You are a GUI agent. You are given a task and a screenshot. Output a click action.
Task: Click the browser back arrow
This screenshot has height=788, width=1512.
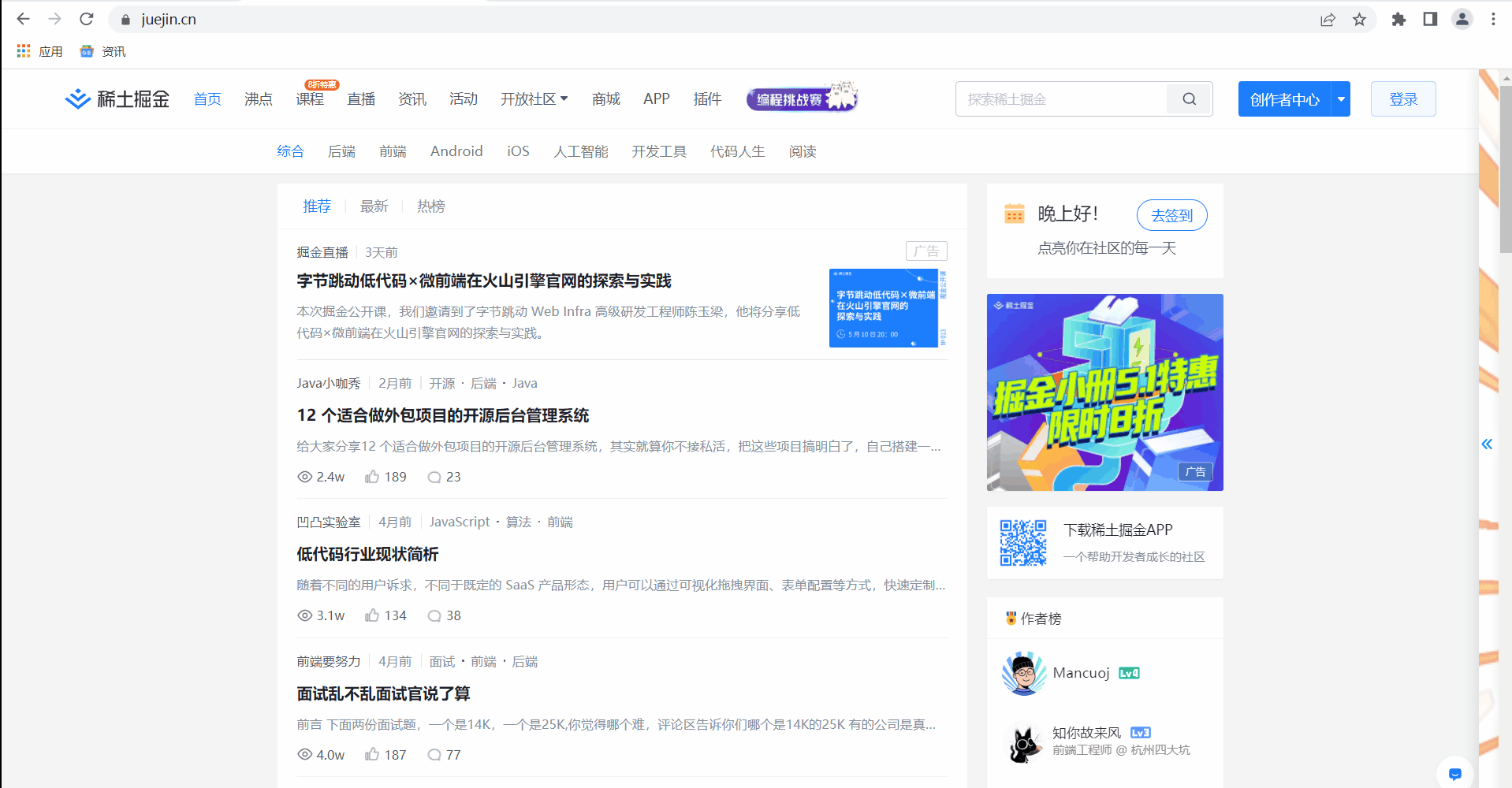pyautogui.click(x=23, y=19)
